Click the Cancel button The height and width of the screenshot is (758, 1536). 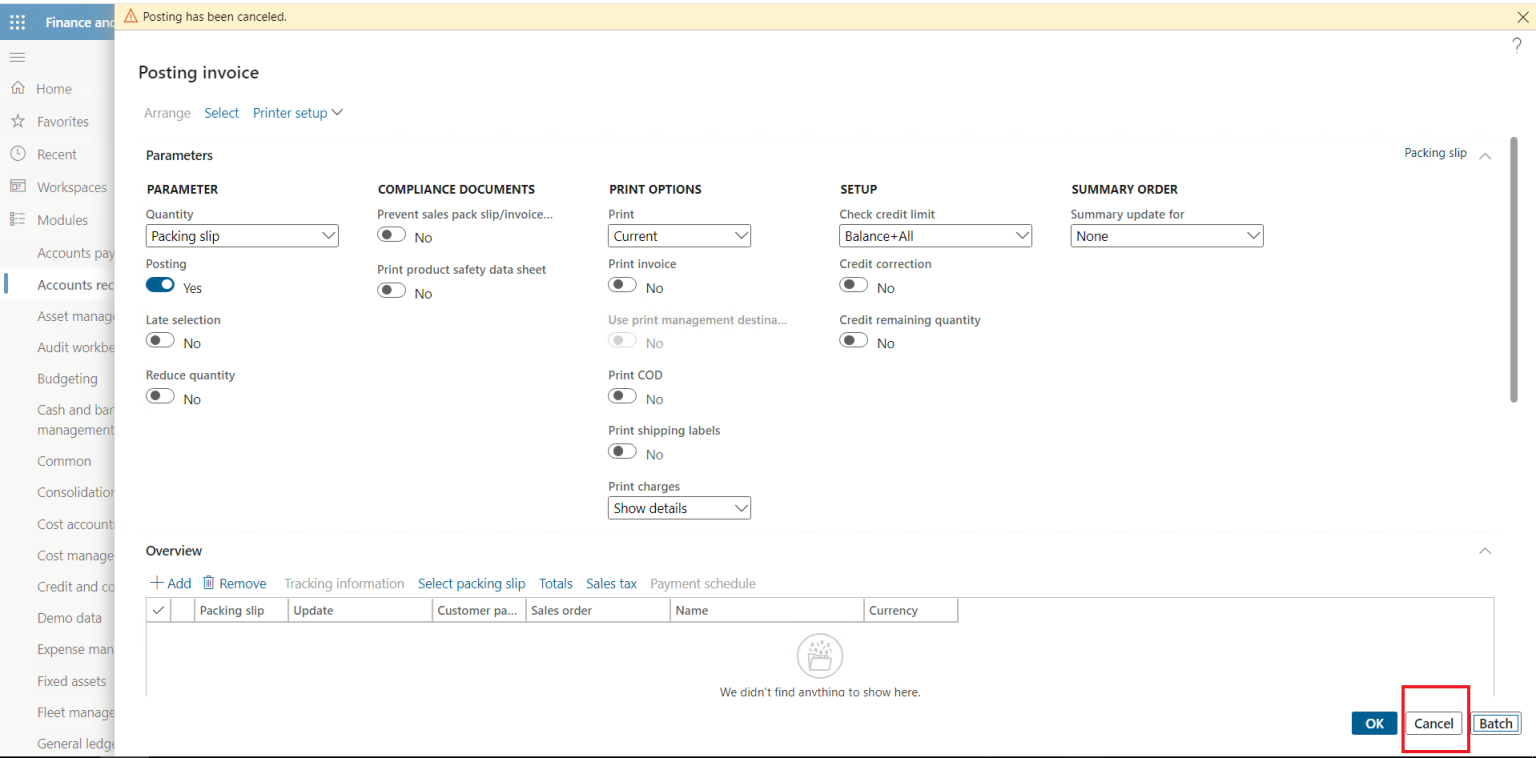(1433, 723)
